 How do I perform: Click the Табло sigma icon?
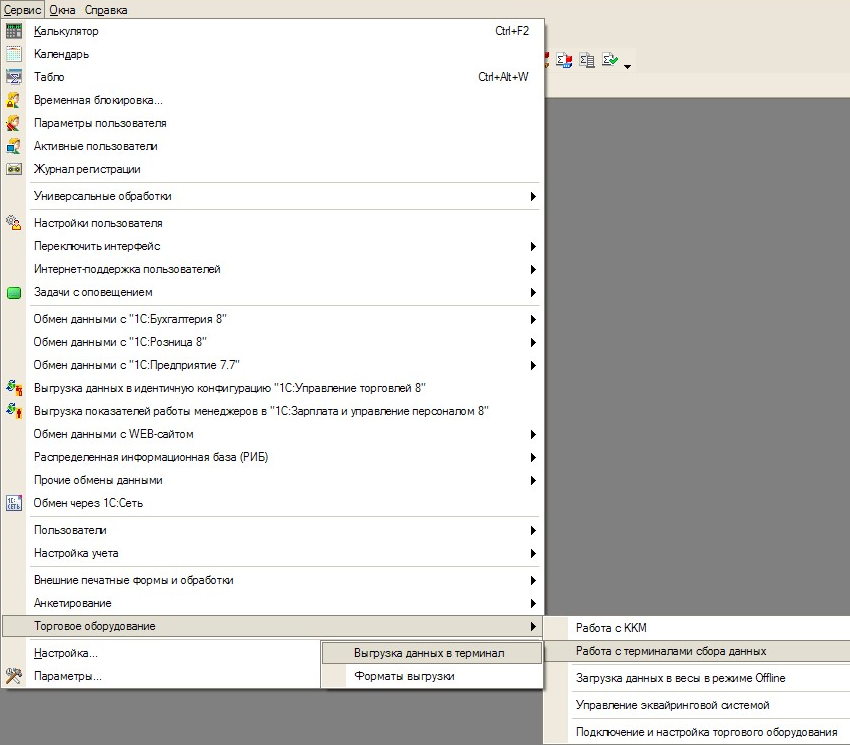14,77
